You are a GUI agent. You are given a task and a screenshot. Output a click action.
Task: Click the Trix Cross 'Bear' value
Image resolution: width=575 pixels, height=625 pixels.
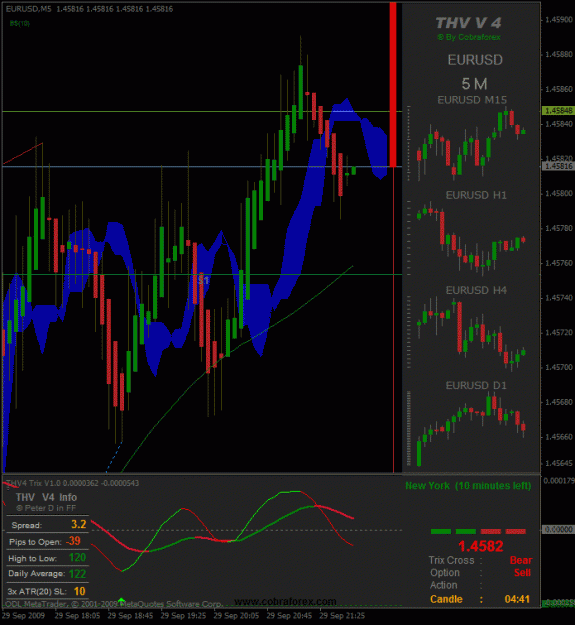[520, 560]
